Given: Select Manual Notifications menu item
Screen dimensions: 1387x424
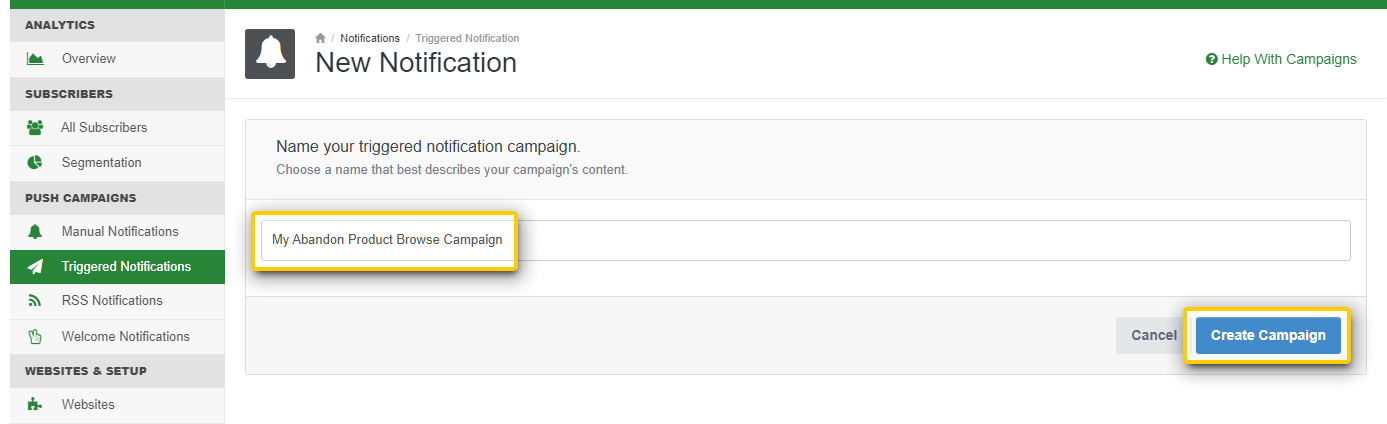Looking at the screenshot, I should click(120, 232).
